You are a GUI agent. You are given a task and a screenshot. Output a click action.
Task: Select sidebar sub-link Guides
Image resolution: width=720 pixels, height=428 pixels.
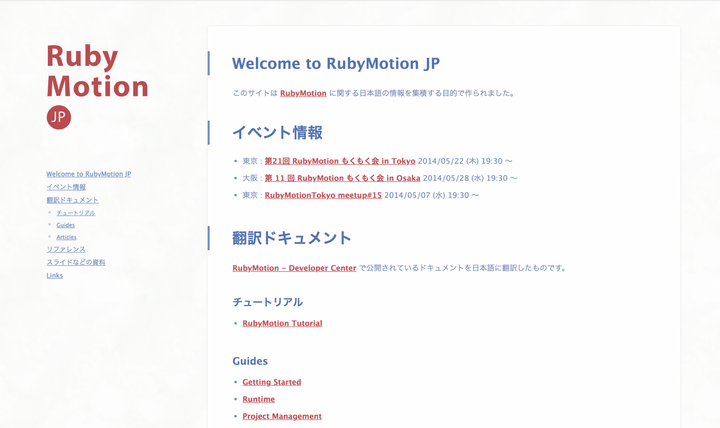[66, 225]
